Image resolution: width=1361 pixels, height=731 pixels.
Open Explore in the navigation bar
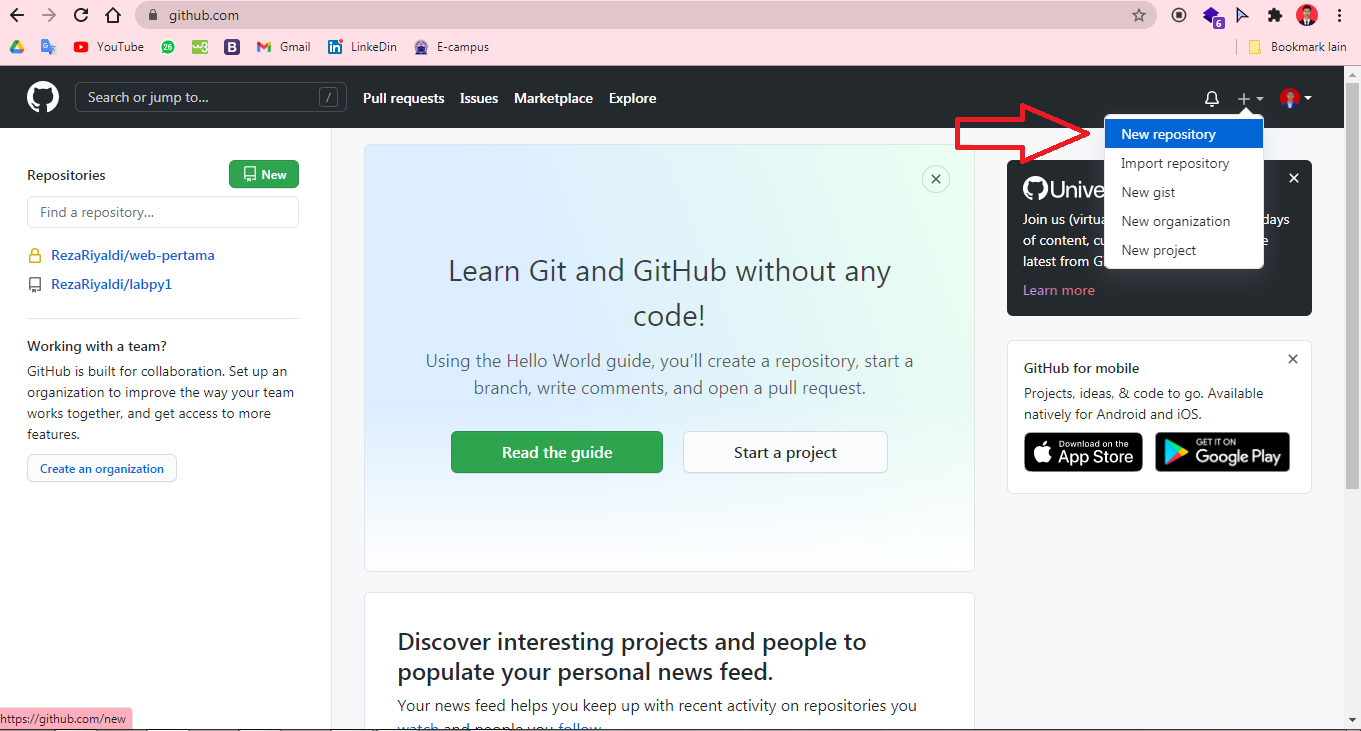point(632,98)
